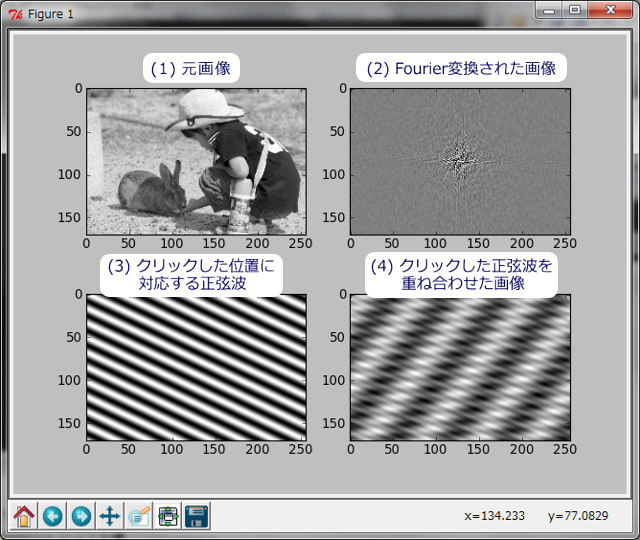This screenshot has width=640, height=540.
Task: Maximize the Figure 1 window
Action: click(575, 10)
